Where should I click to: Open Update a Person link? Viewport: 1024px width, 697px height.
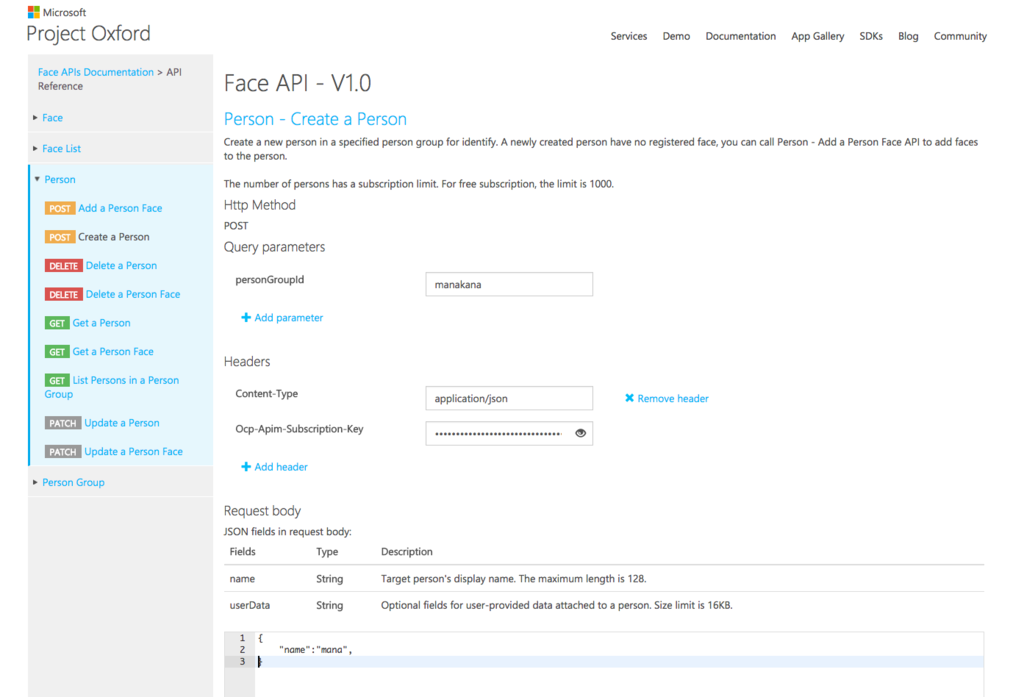(121, 423)
